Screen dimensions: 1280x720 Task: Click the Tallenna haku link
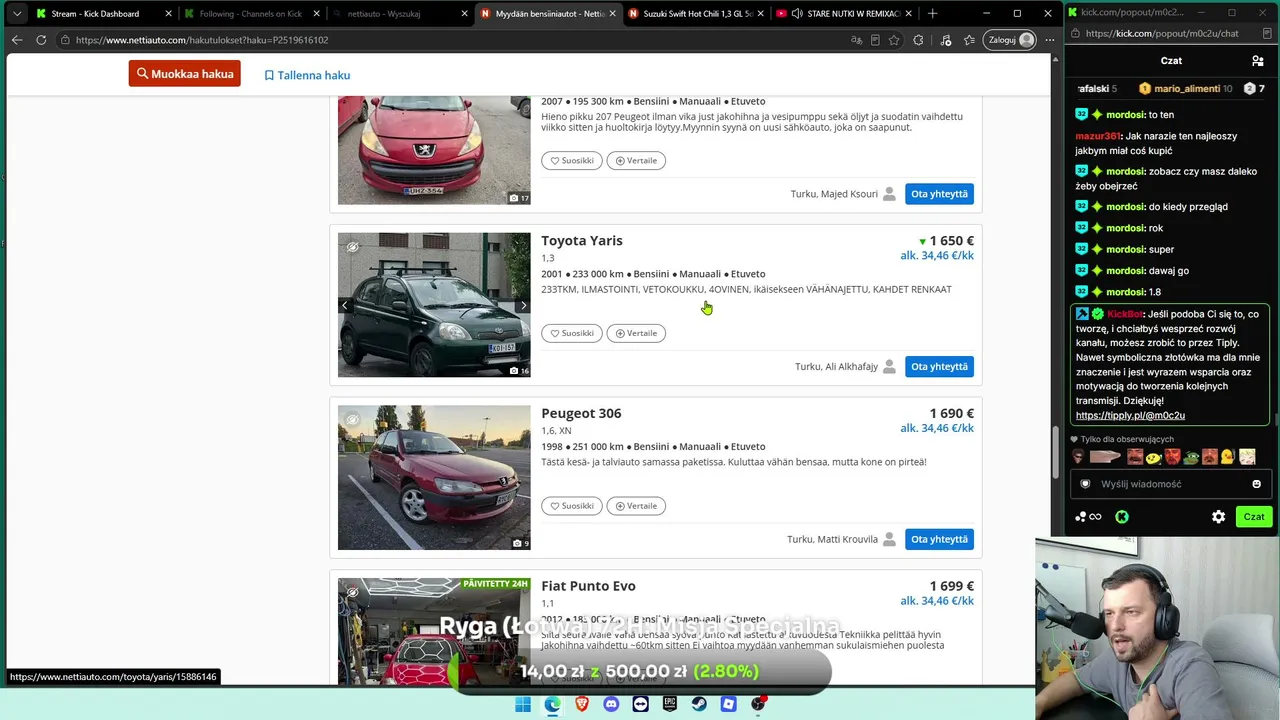(x=307, y=75)
